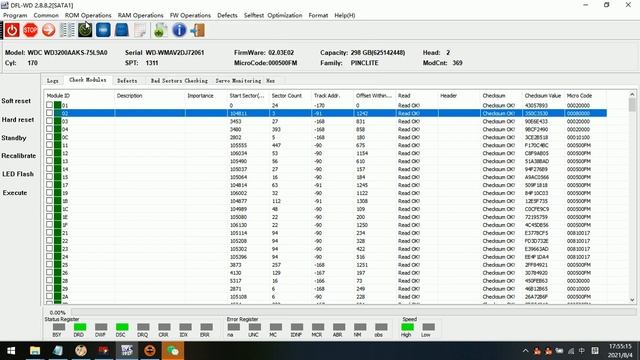Screen dimensions: 640x360
Task: Open the FW Operations menu
Action: click(x=190, y=15)
